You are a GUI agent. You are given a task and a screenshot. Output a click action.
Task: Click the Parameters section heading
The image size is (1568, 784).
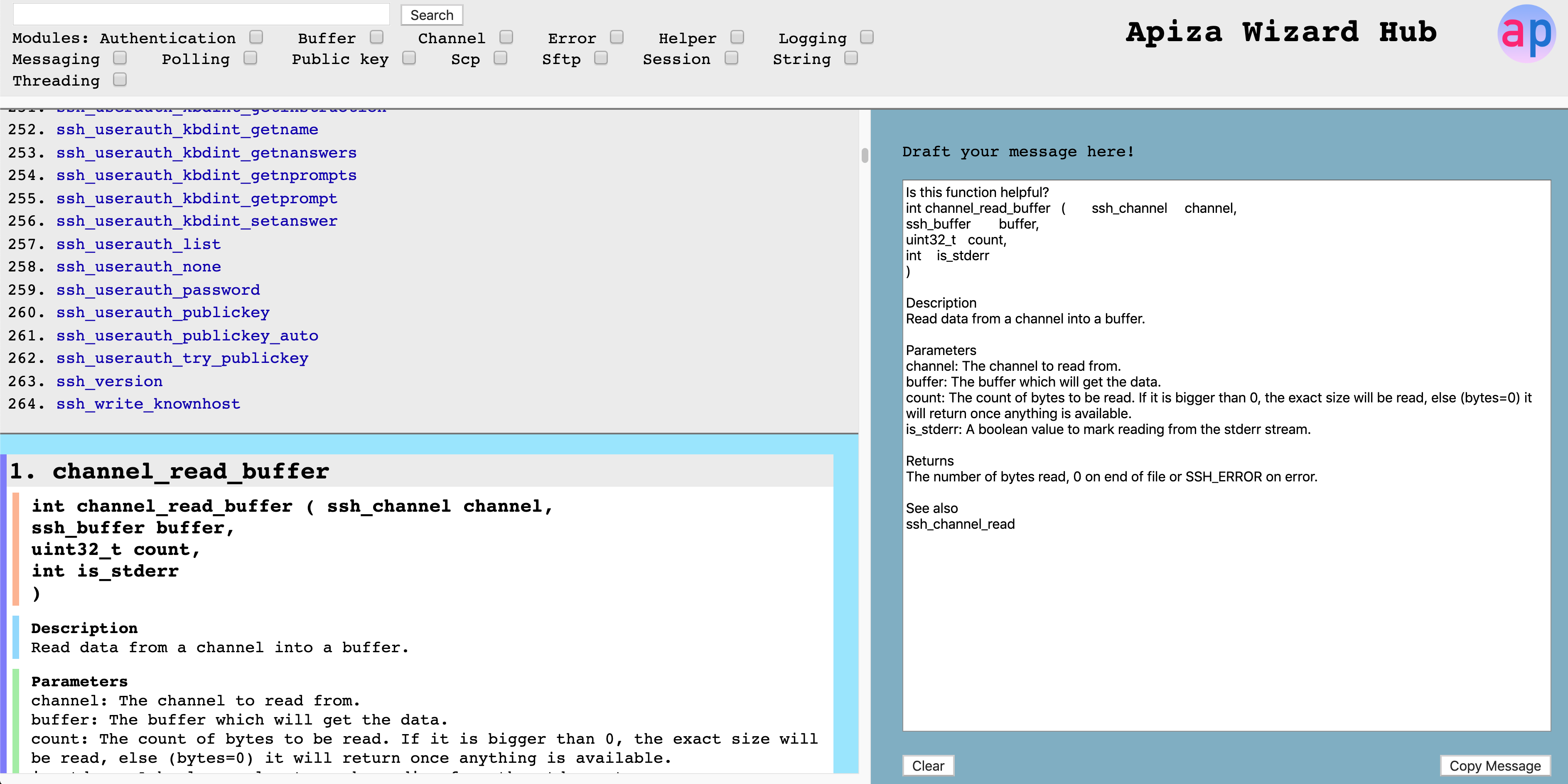click(x=79, y=681)
